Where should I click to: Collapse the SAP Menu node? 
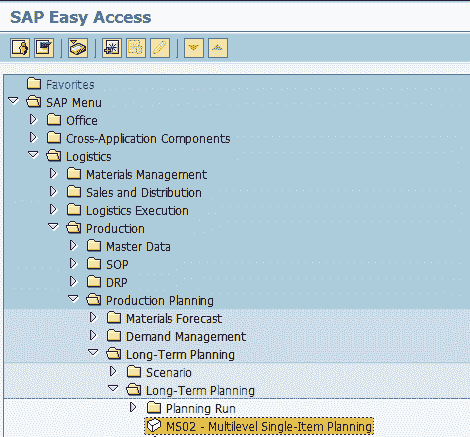tap(13, 100)
